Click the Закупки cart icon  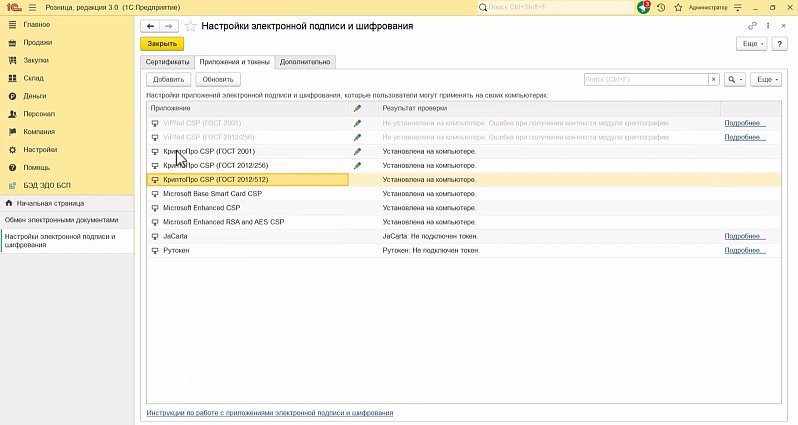click(x=13, y=61)
